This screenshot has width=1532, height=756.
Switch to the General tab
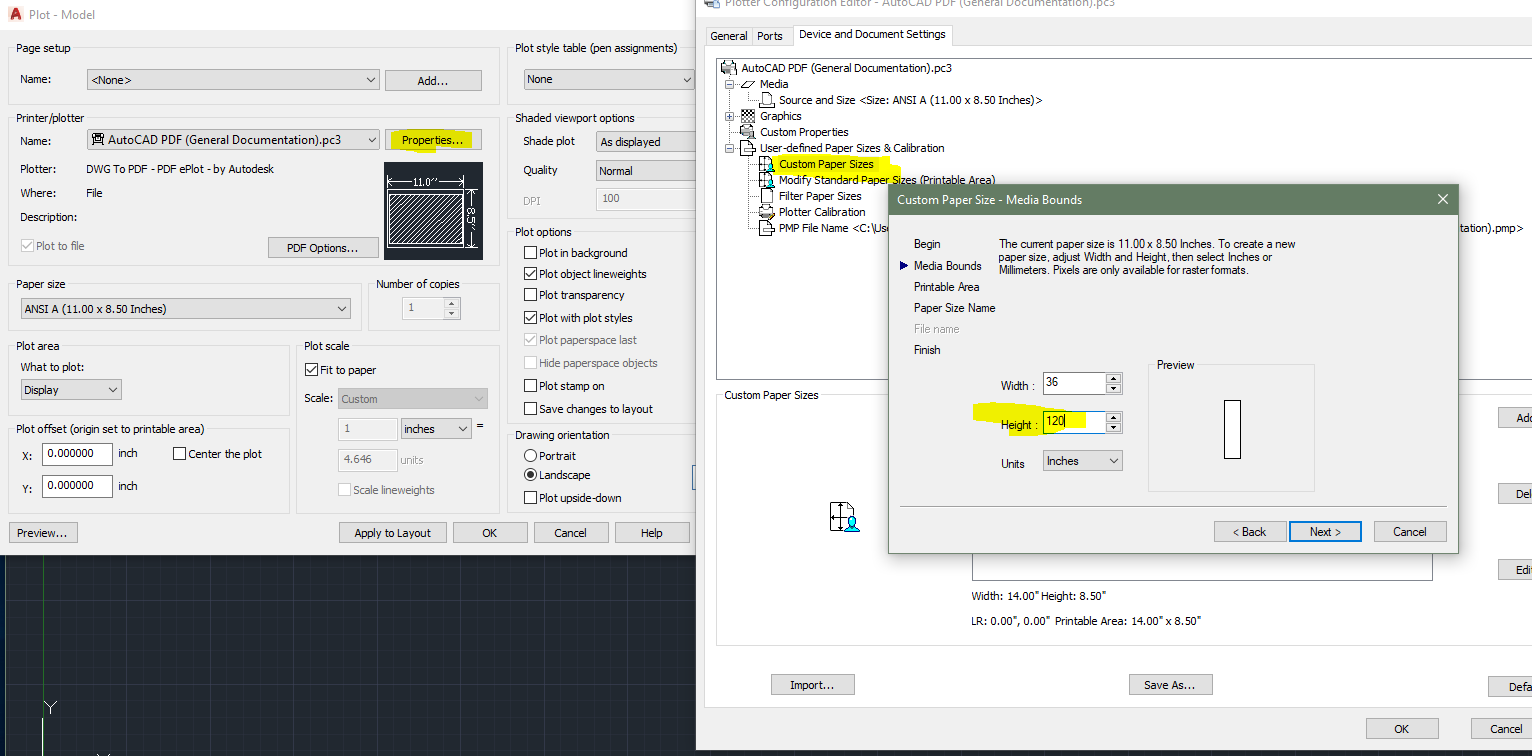pyautogui.click(x=729, y=35)
